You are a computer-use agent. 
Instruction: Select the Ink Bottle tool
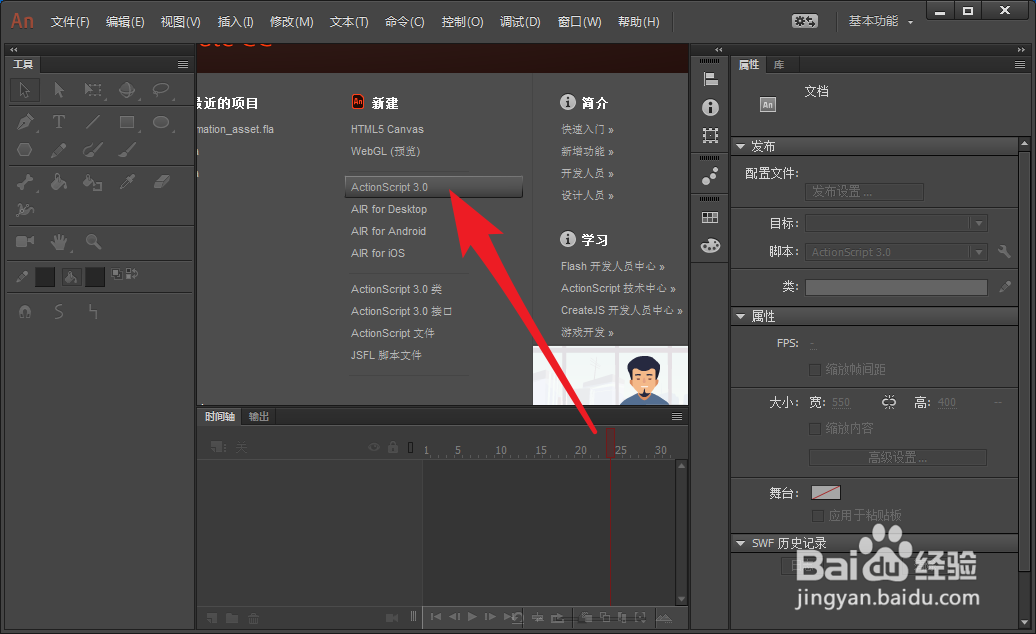[92, 182]
